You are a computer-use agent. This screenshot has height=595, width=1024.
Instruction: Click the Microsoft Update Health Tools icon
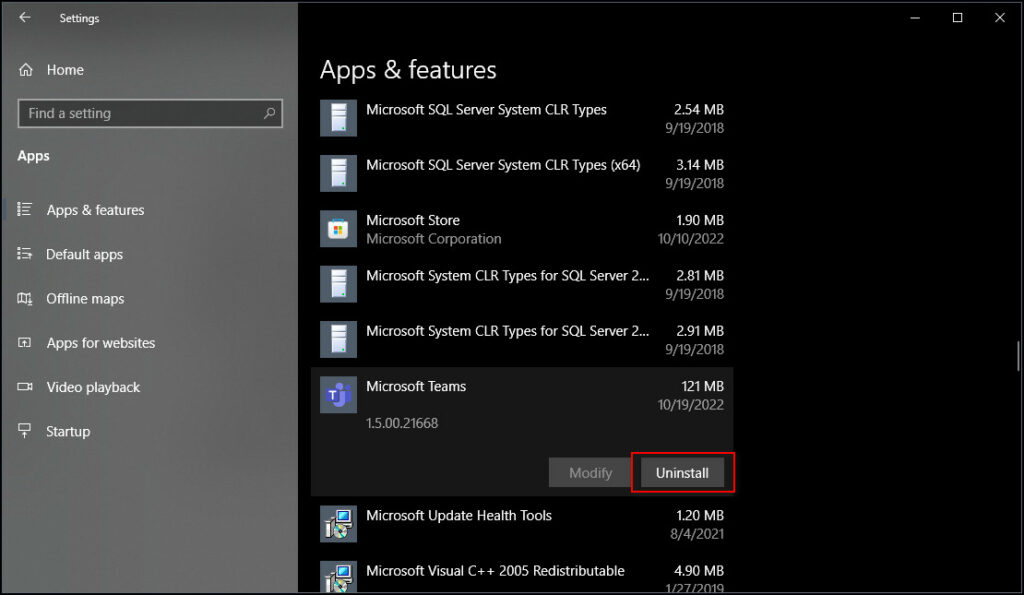coord(338,524)
